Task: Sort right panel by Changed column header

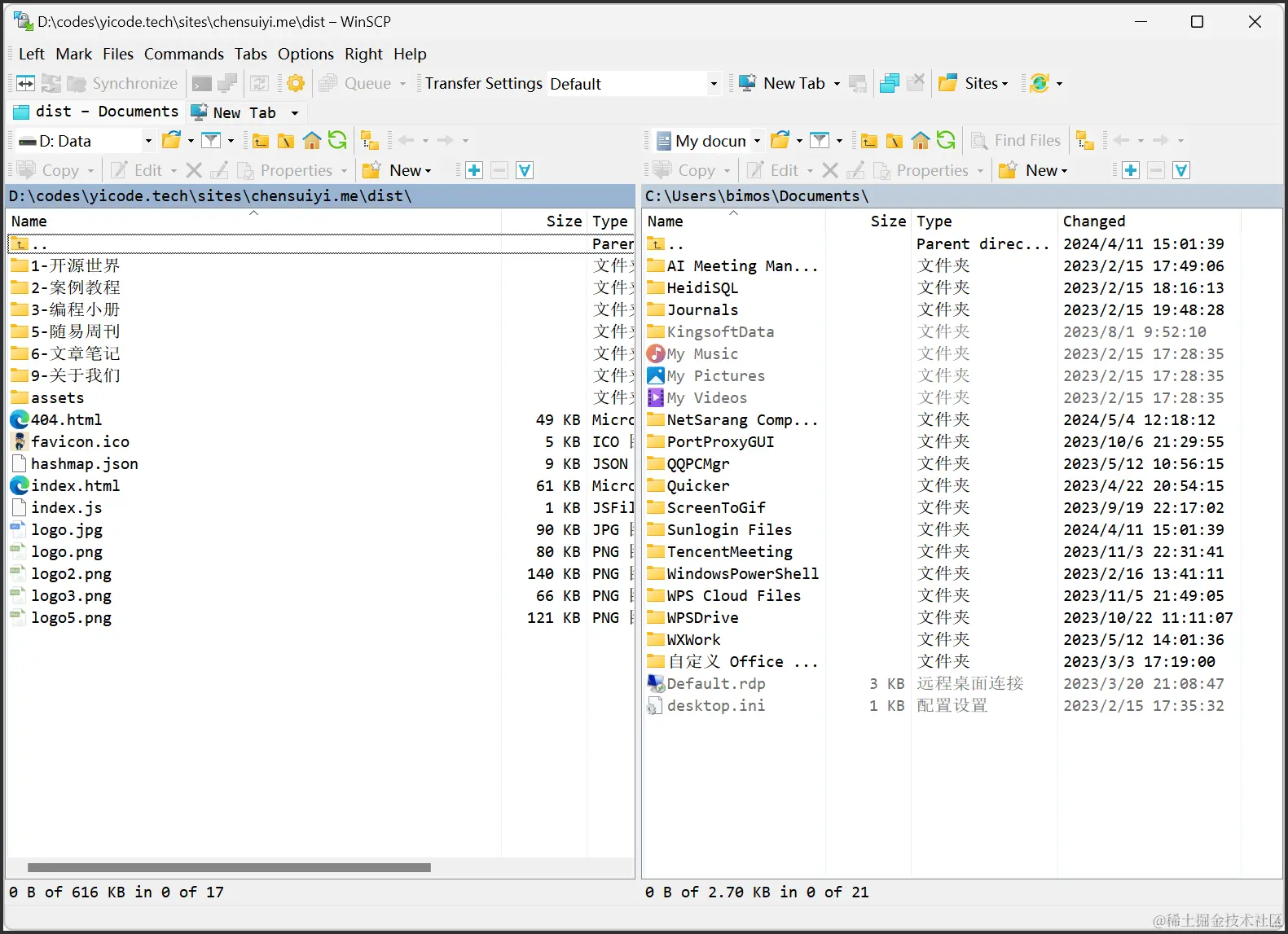Action: (x=1149, y=221)
